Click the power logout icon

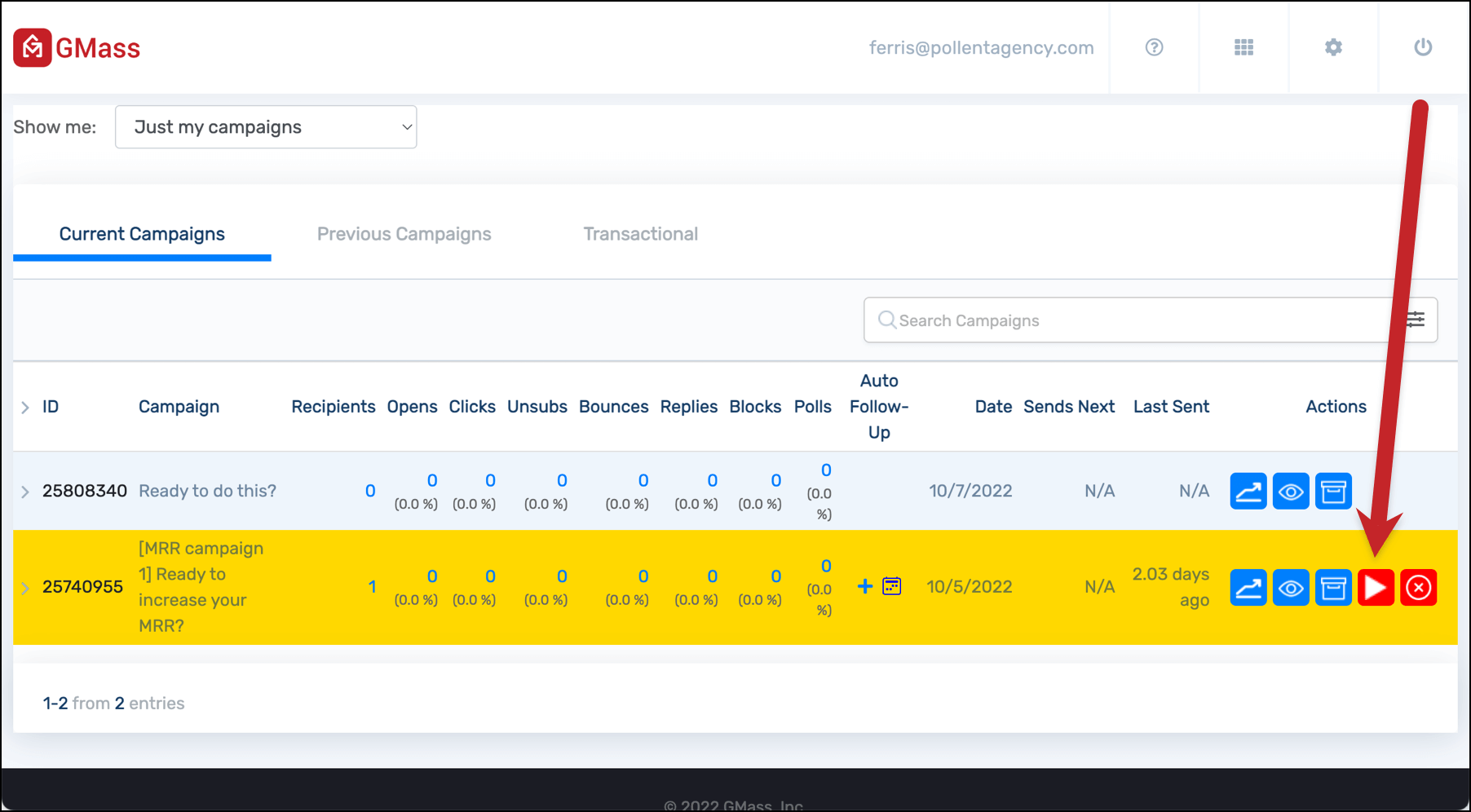1423,47
